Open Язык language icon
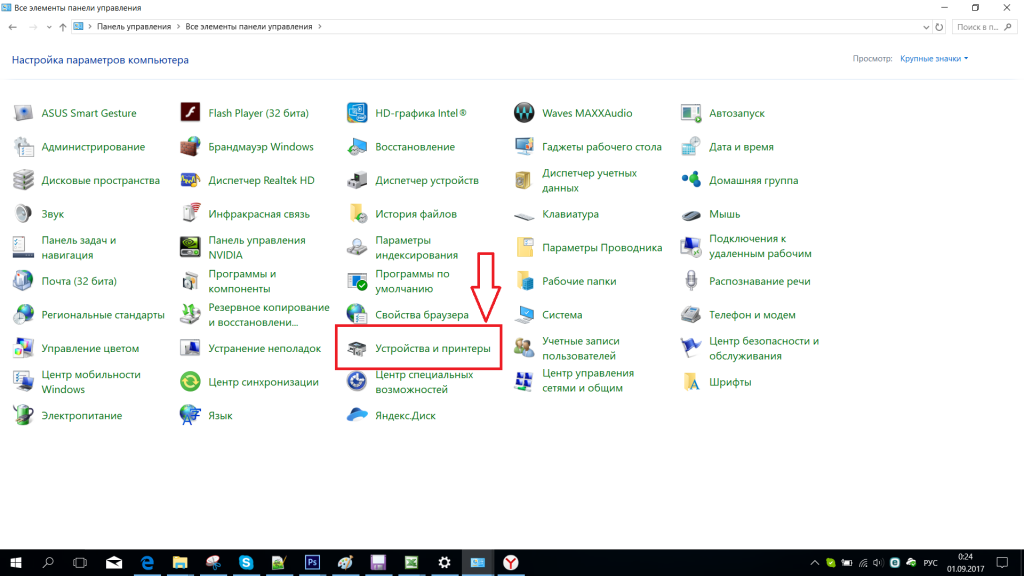Screen dimensions: 1024x576 click(190, 415)
